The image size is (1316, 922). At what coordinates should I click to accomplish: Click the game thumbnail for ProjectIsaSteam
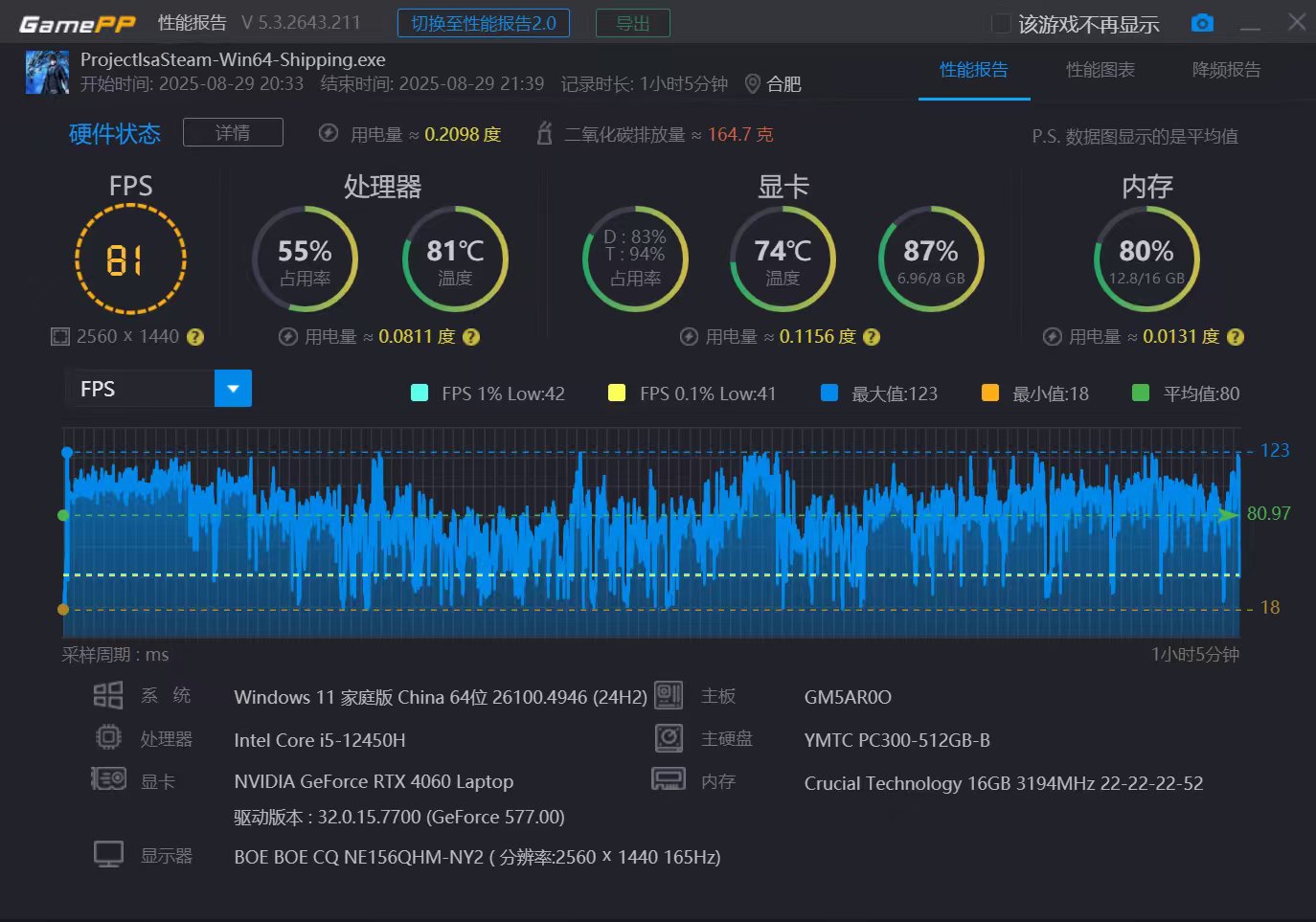(x=47, y=73)
